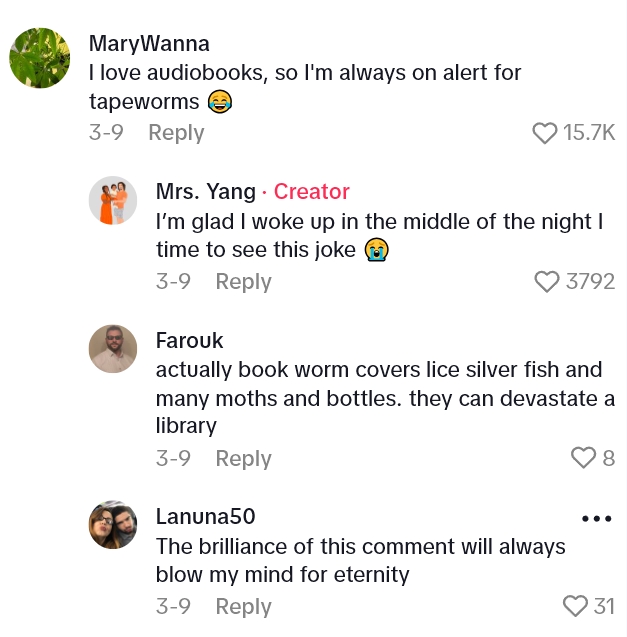Click the Creator badge label

click(311, 192)
